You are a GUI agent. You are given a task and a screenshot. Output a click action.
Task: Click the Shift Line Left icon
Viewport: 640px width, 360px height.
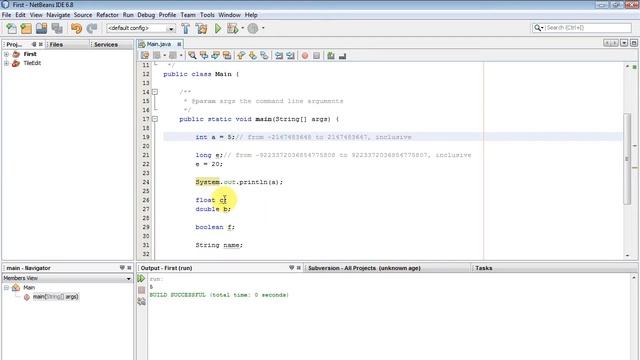279,56
